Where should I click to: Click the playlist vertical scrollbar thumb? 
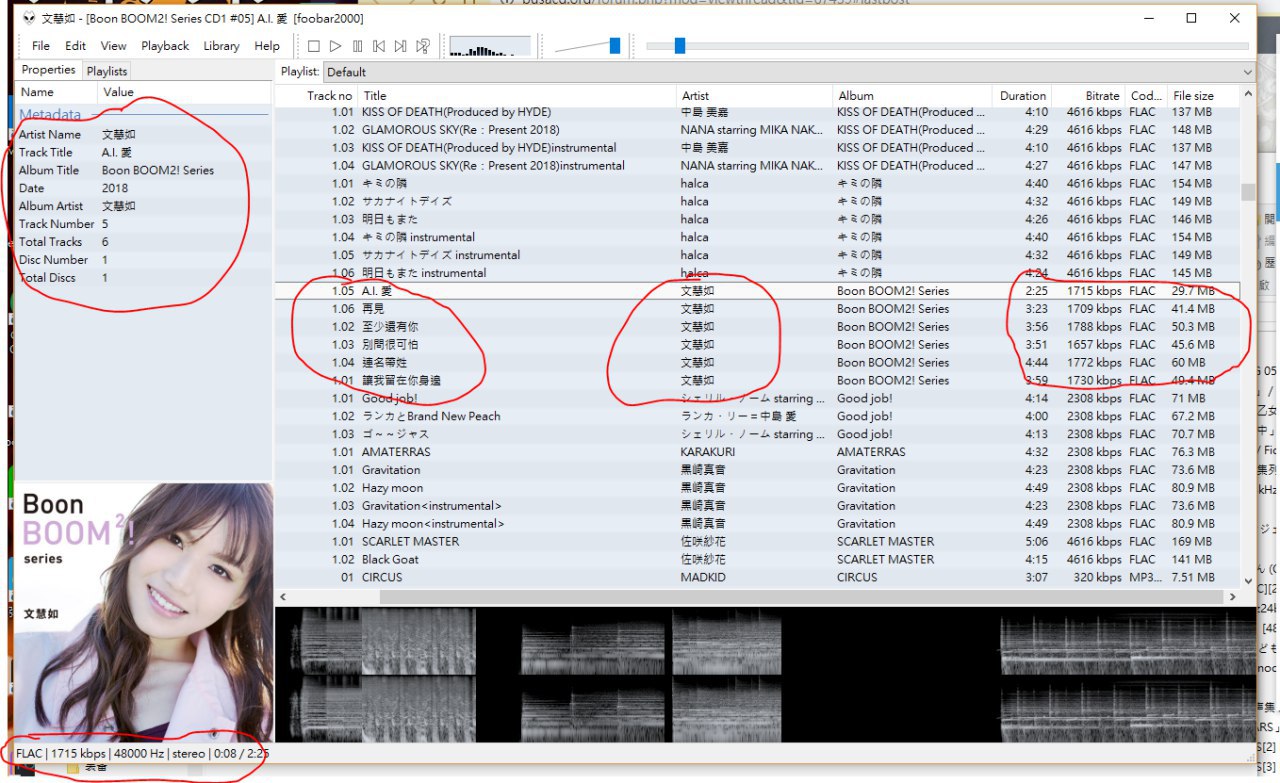(1247, 191)
